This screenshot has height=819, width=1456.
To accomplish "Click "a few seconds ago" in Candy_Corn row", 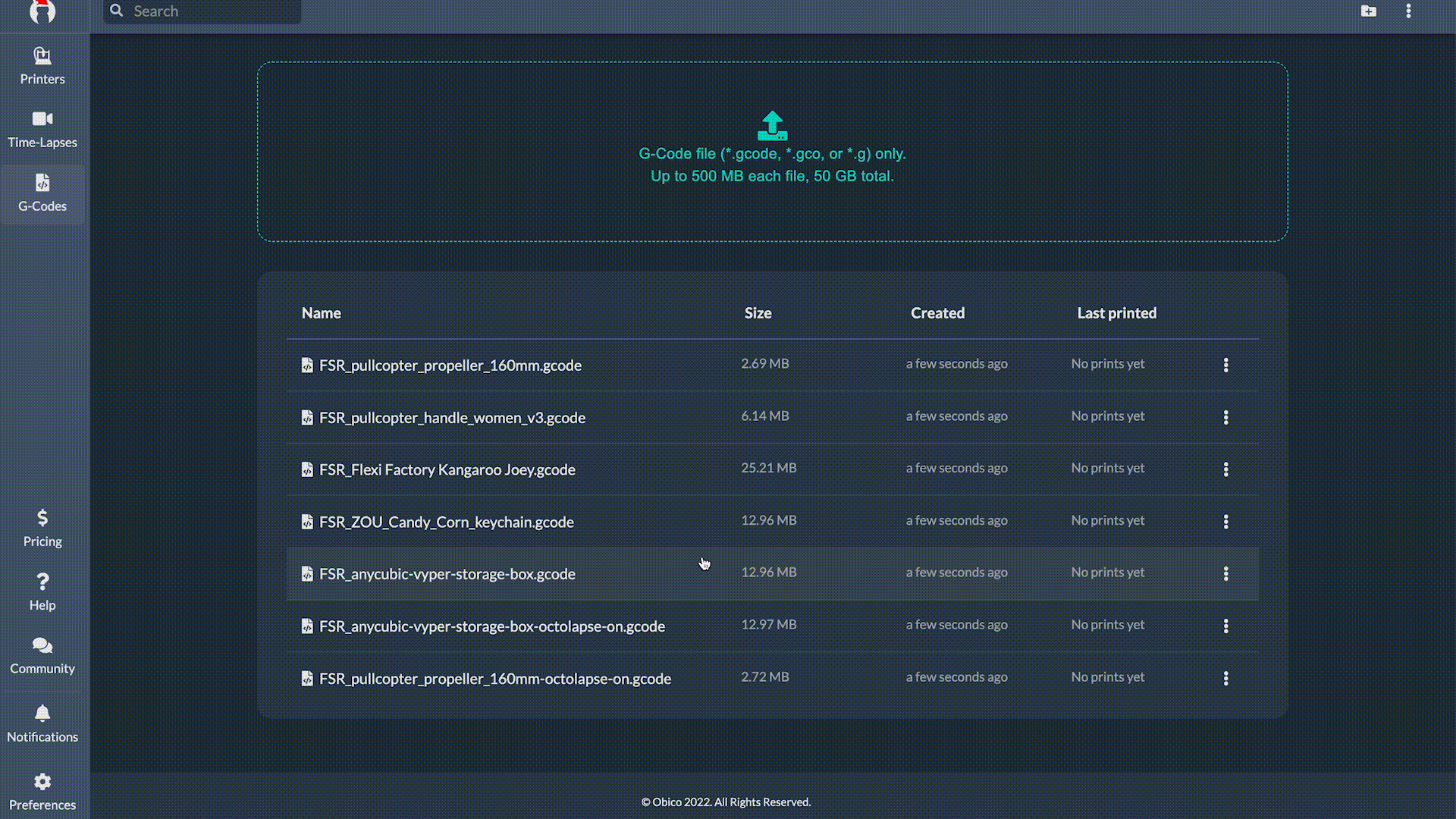I will point(957,520).
